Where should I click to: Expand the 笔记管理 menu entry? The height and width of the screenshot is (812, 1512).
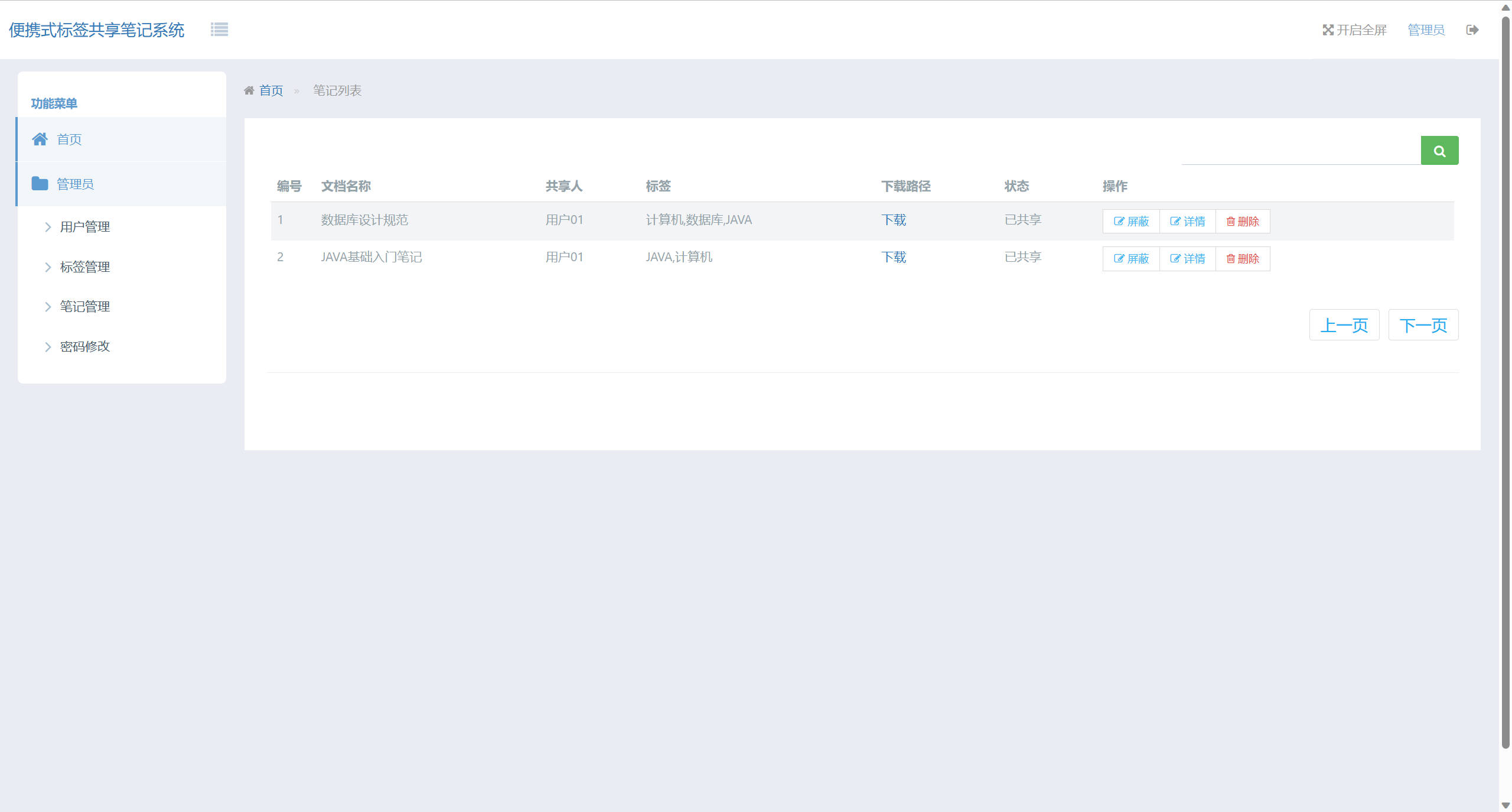tap(85, 307)
